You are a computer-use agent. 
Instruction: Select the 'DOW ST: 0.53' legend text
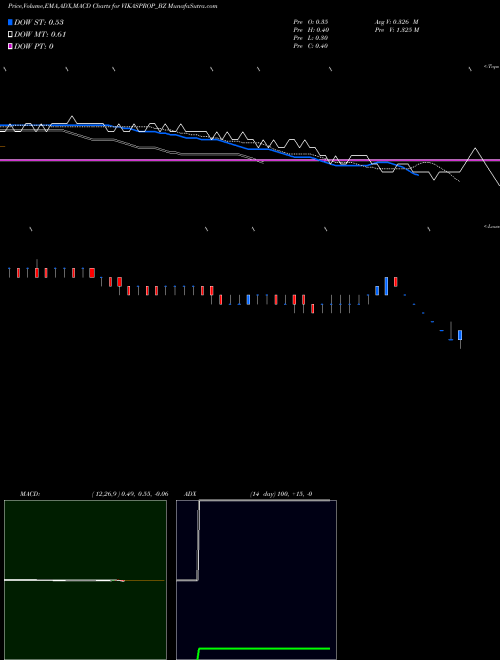39,22
